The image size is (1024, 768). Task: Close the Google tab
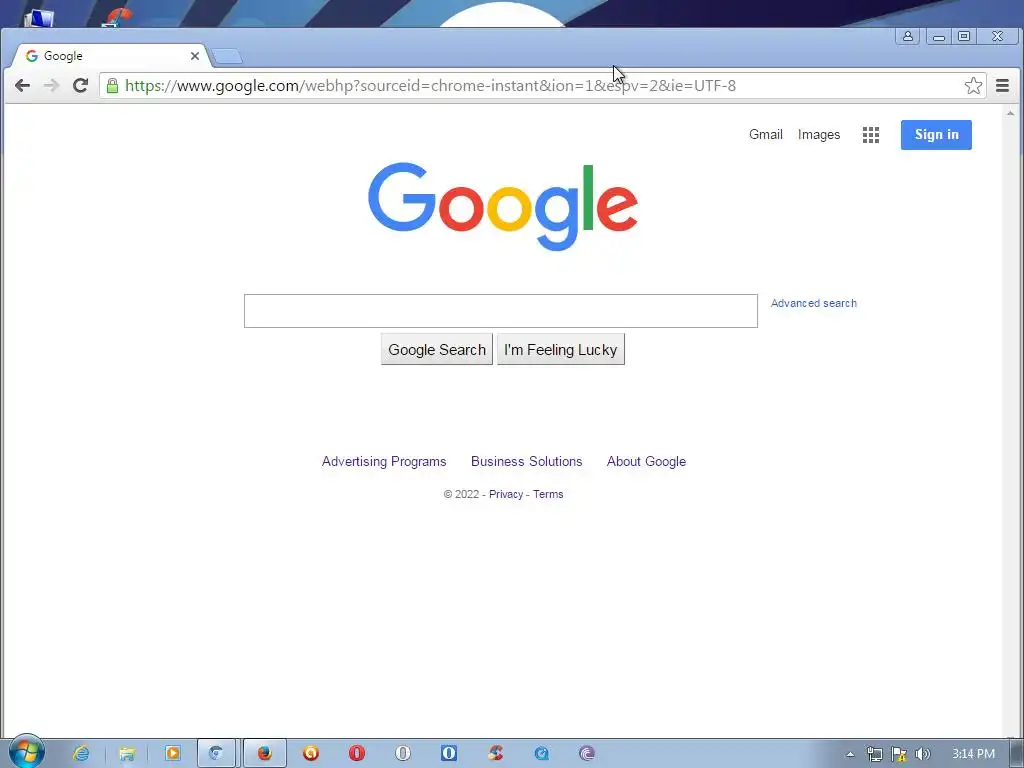[x=195, y=56]
